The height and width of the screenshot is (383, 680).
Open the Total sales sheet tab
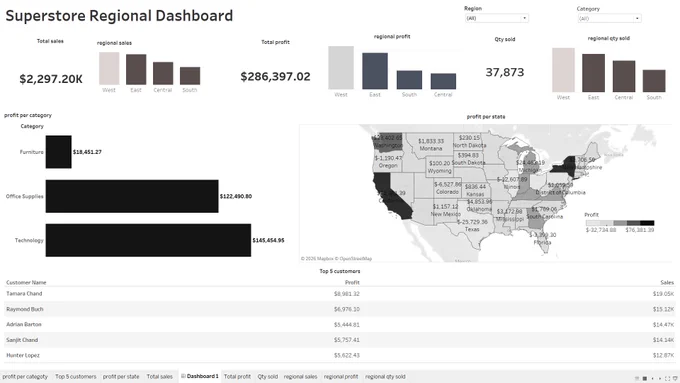point(159,376)
